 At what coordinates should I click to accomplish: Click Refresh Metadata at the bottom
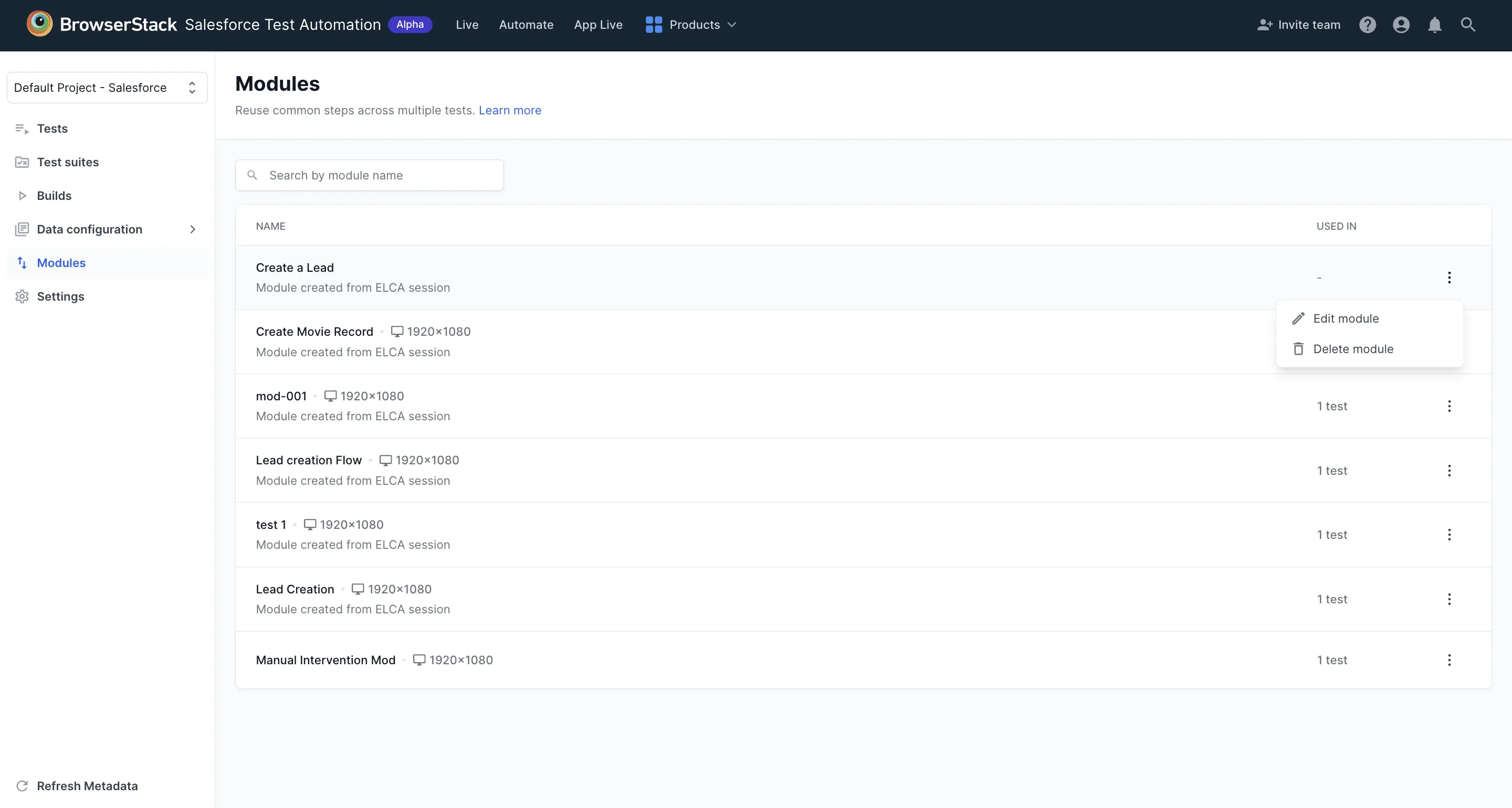tap(87, 786)
